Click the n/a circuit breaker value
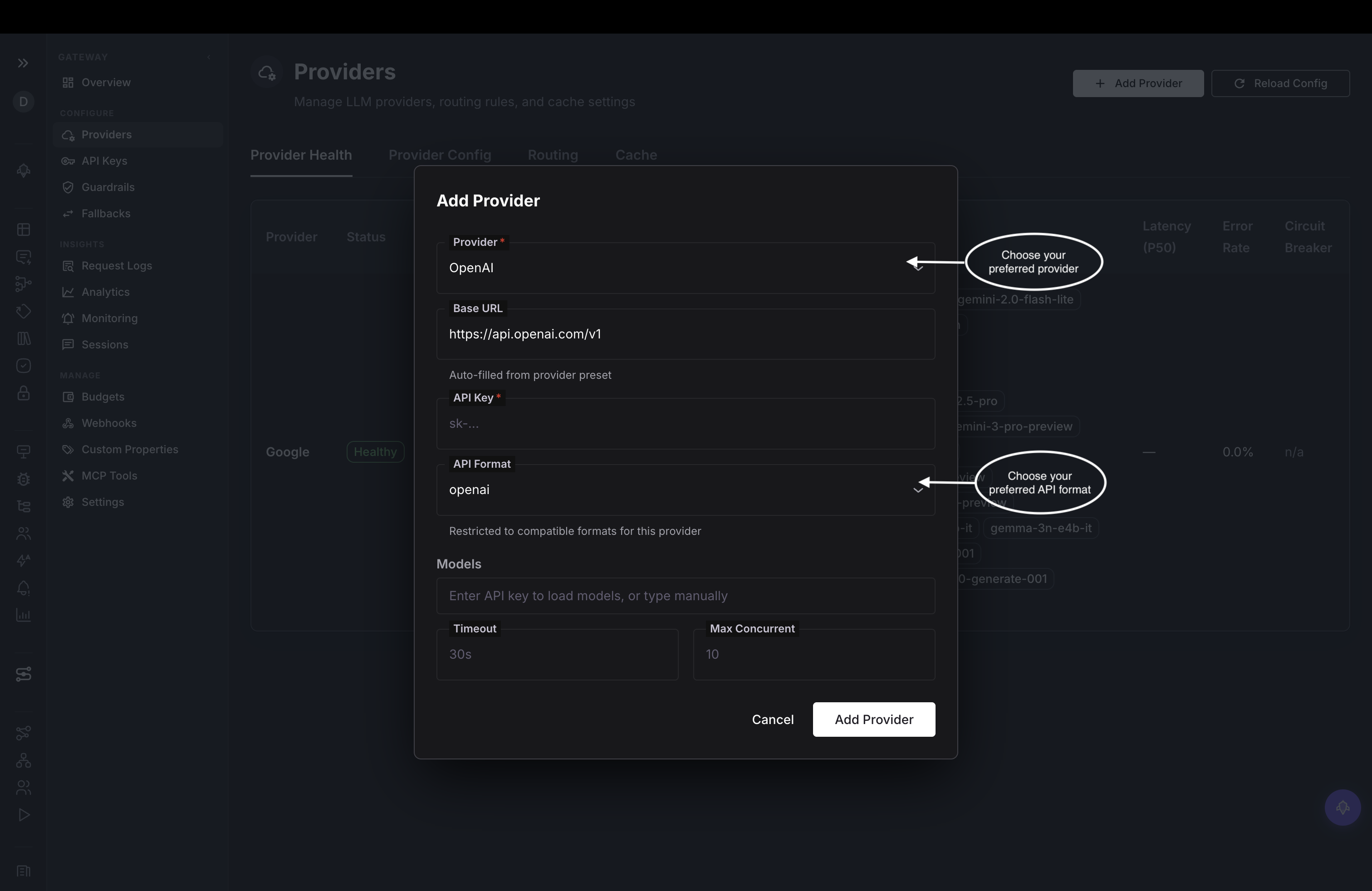This screenshot has height=891, width=1372. 1294,452
